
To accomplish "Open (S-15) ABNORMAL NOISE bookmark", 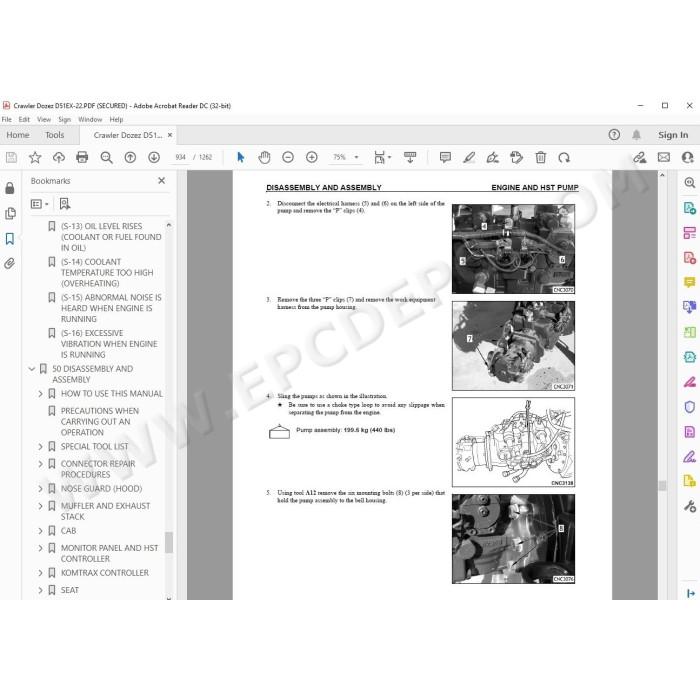I will (x=111, y=308).
